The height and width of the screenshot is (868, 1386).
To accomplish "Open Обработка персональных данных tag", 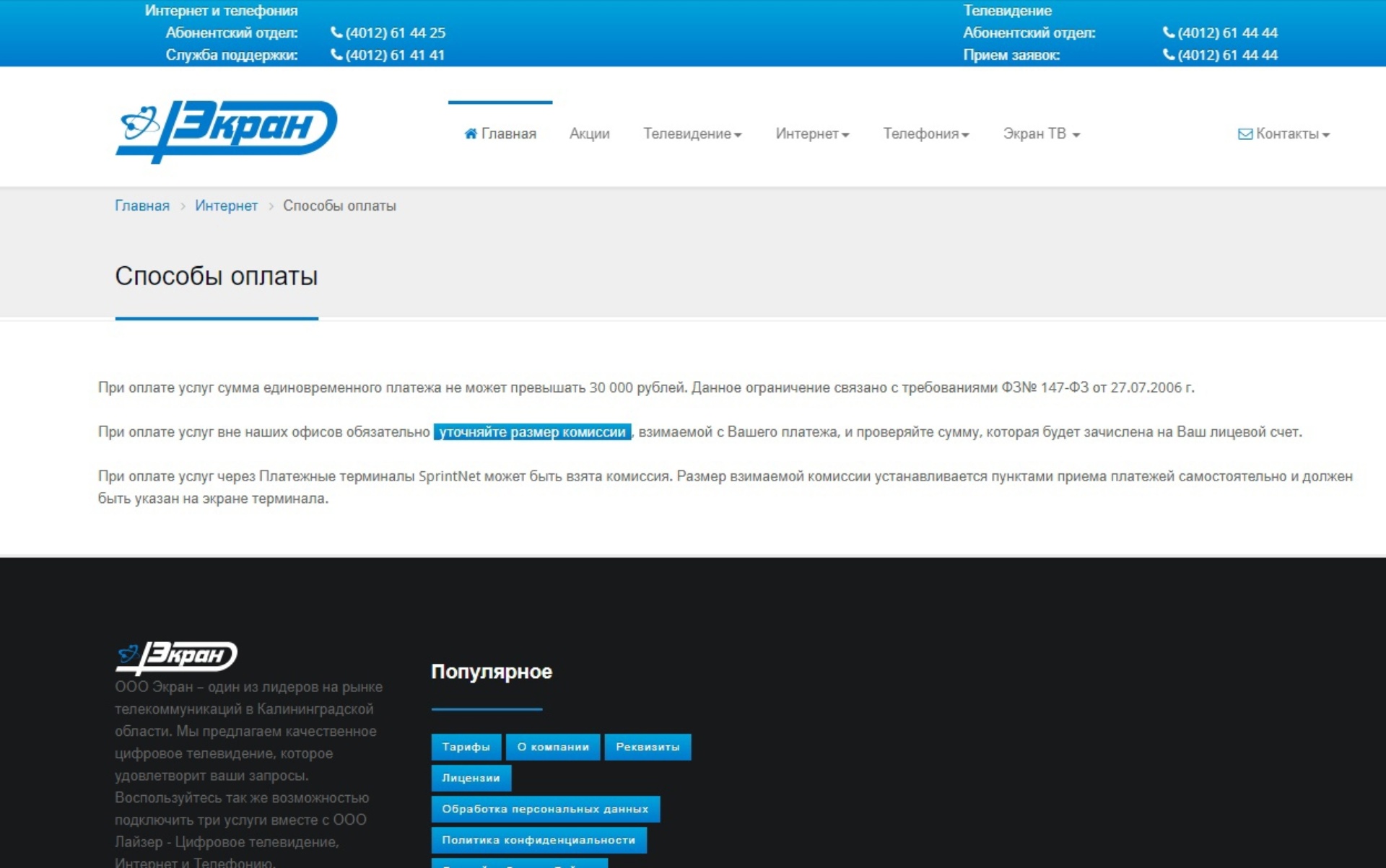I will click(x=546, y=809).
